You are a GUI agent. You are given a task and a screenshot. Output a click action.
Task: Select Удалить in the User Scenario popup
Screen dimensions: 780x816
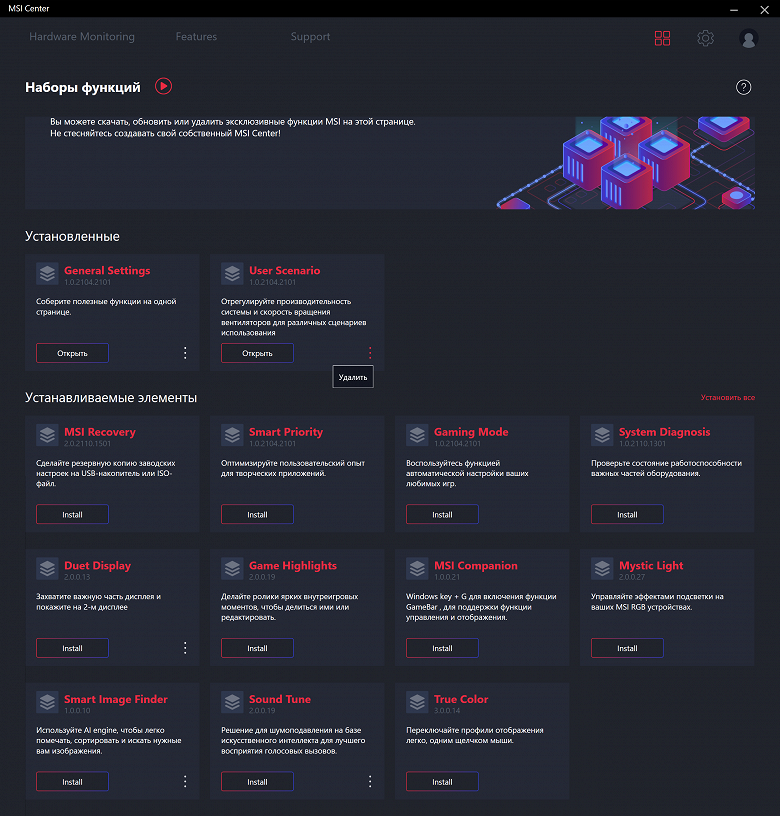coord(353,377)
